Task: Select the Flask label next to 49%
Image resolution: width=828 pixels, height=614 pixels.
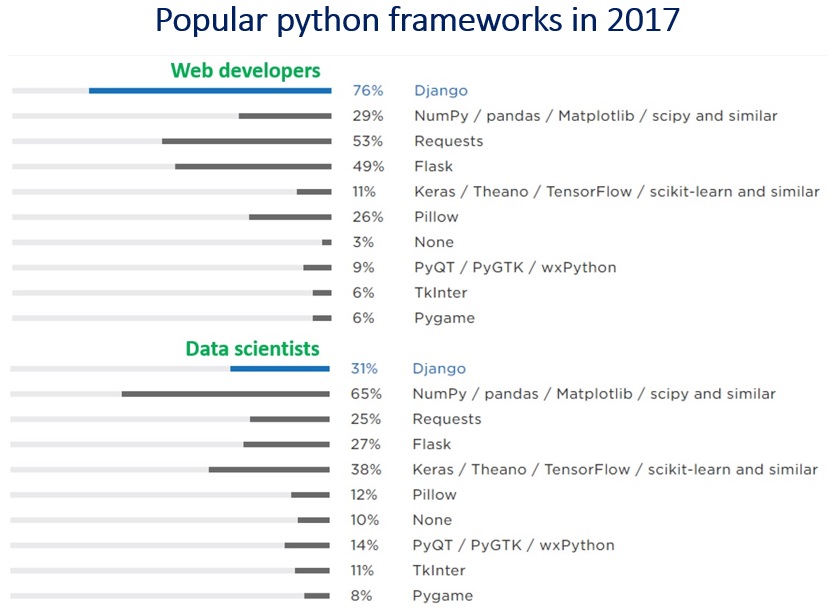Action: point(433,166)
